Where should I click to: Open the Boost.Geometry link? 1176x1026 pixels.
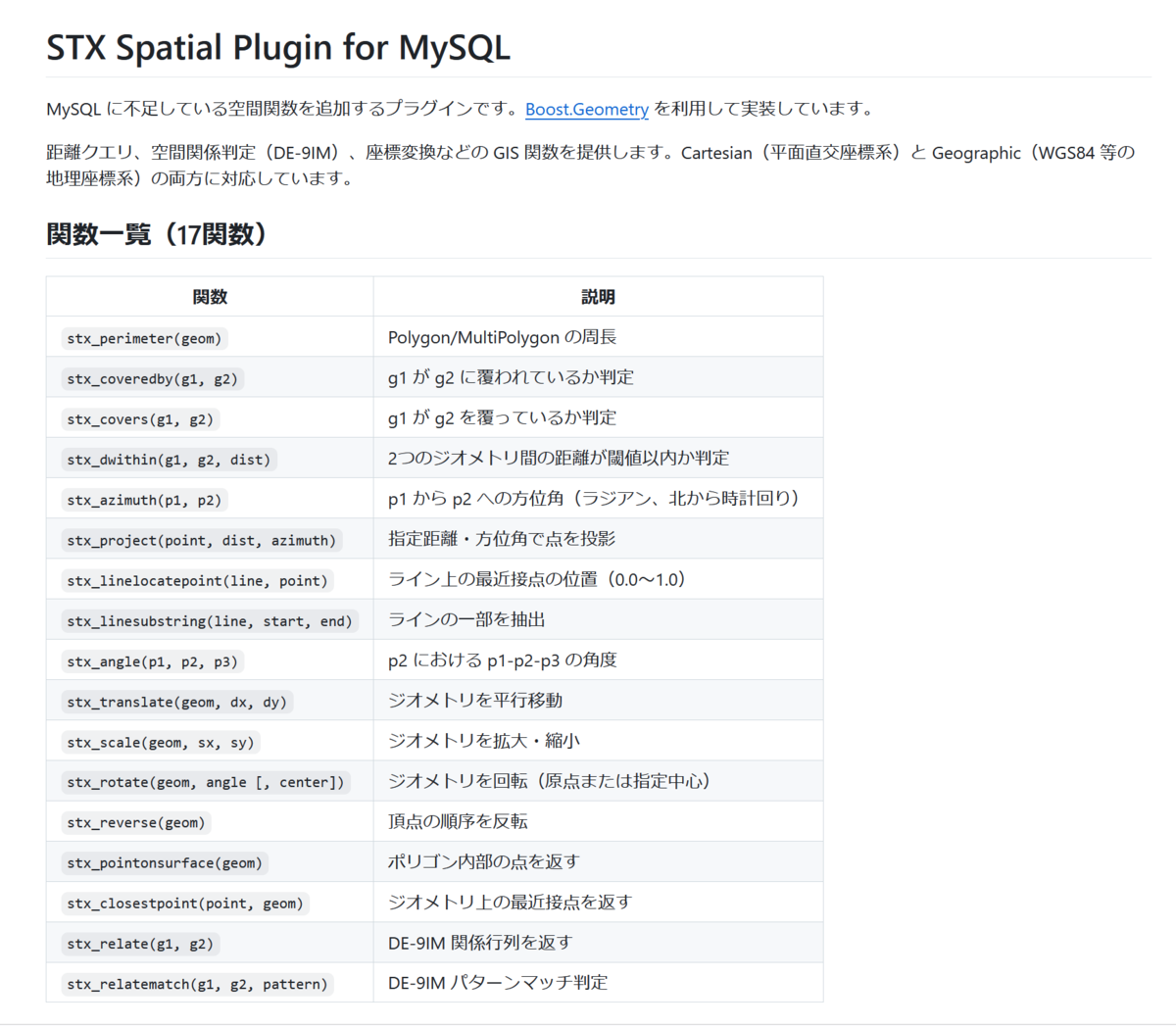[x=587, y=109]
